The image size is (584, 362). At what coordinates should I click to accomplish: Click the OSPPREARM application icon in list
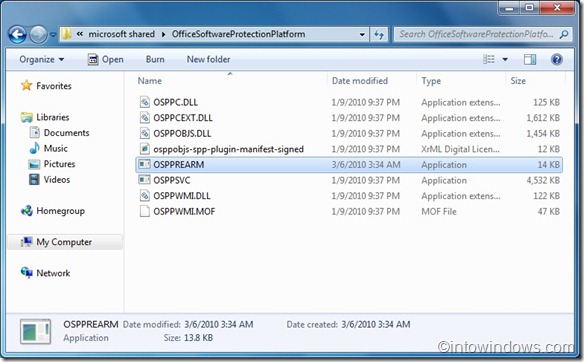[x=144, y=164]
